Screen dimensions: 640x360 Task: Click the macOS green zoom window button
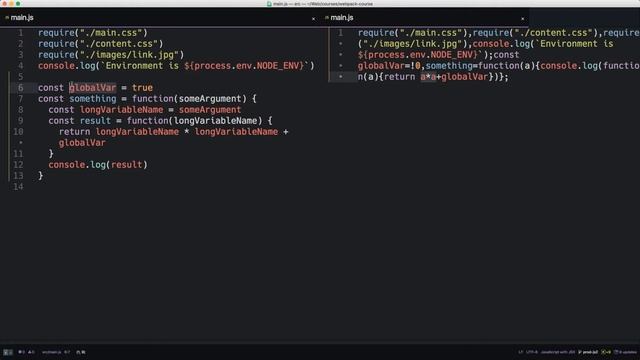pyautogui.click(x=18, y=3)
